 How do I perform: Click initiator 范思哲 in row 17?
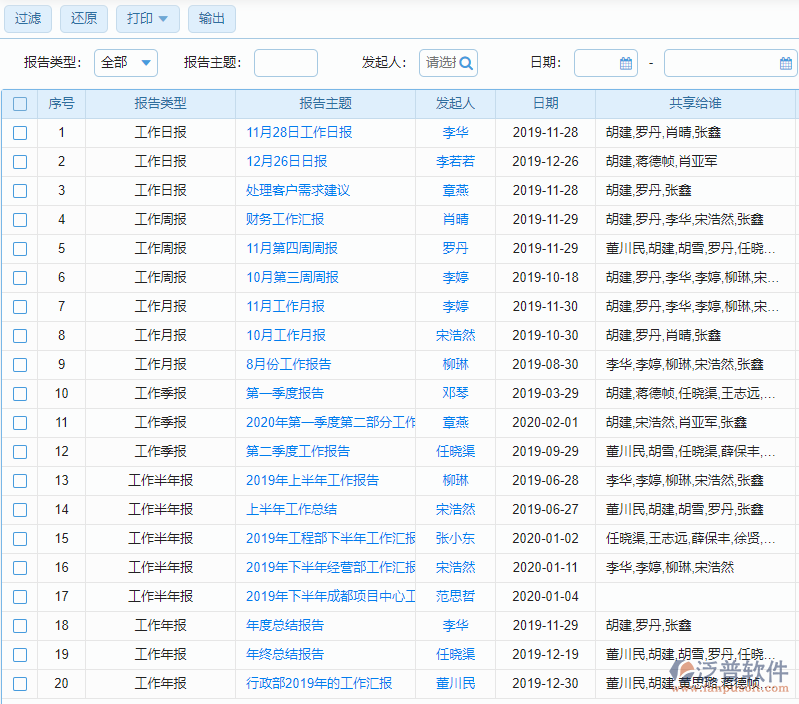455,597
